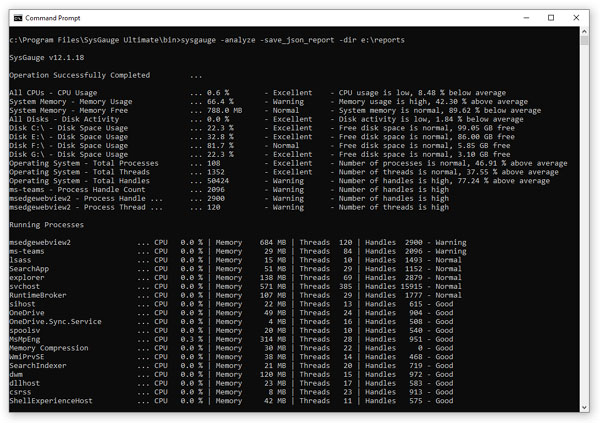Click the 'sihost' process name
This screenshot has width=600, height=423.
pos(22,304)
